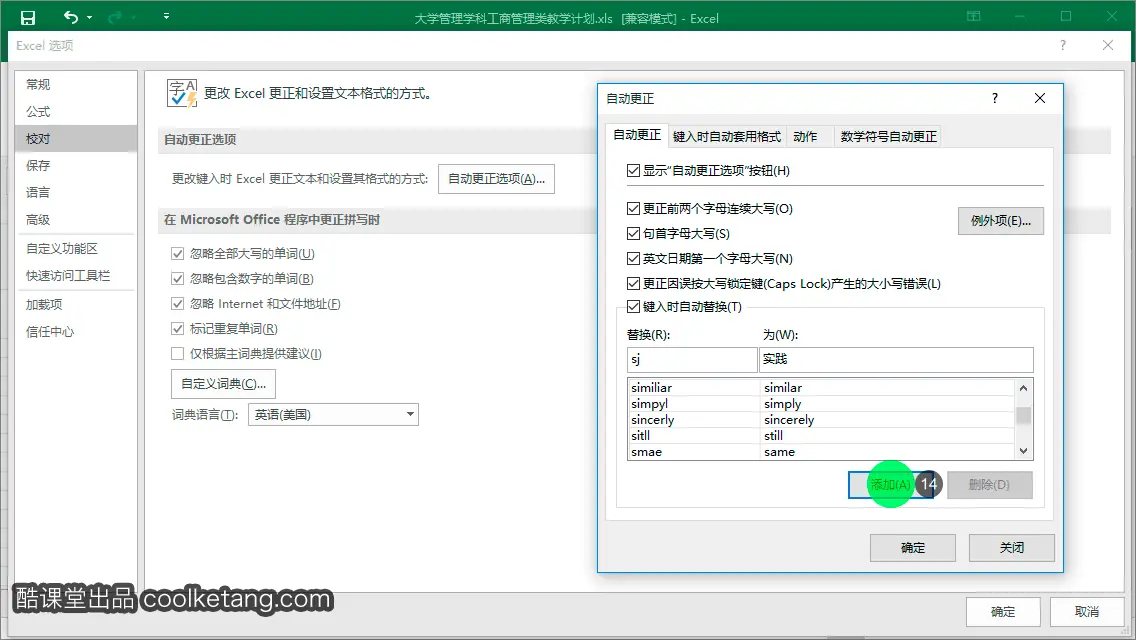Toggle 忽略包含数字的单词 checkbox
Image resolution: width=1136 pixels, height=640 pixels.
pos(178,278)
